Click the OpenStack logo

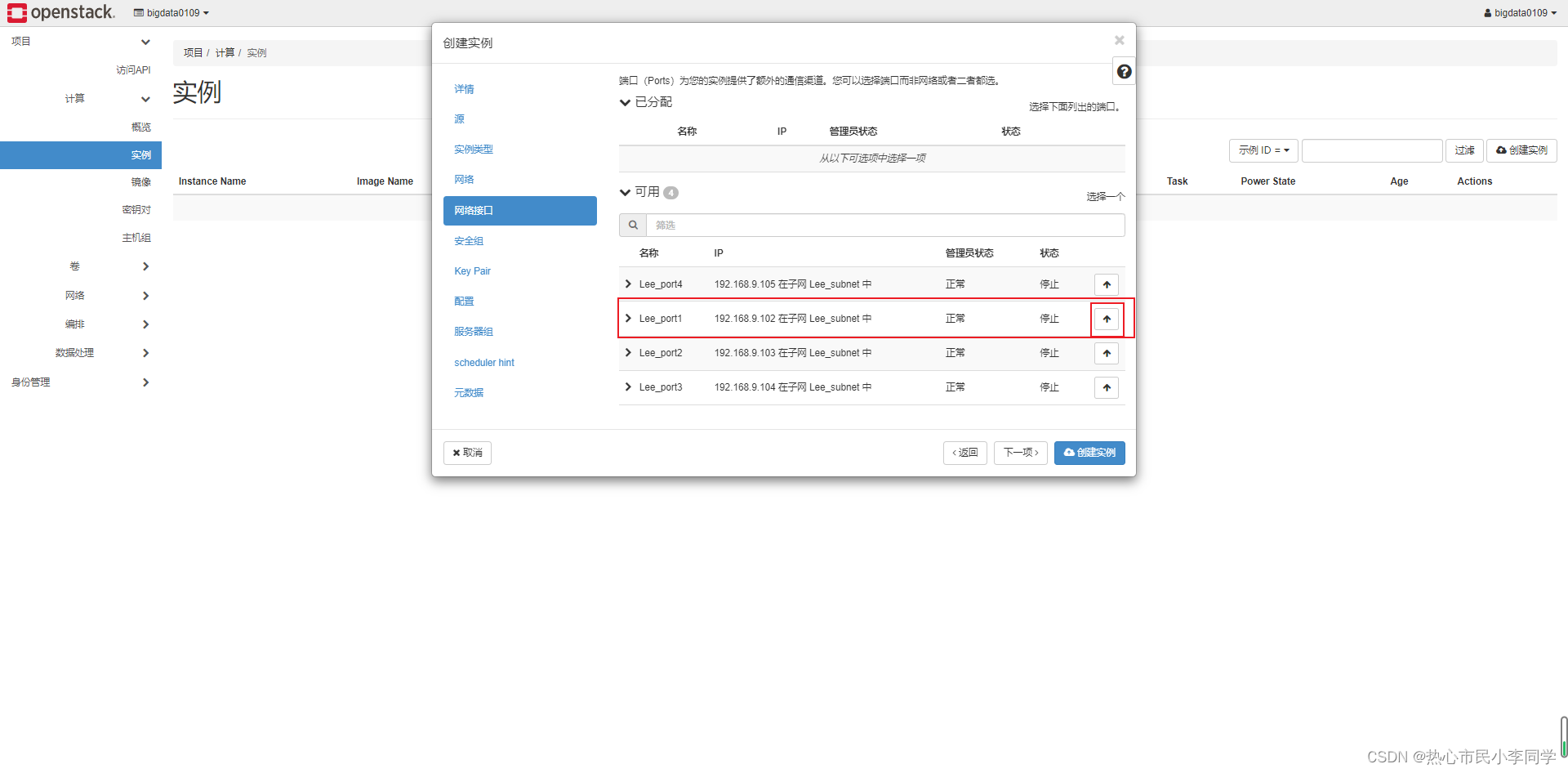[61, 12]
